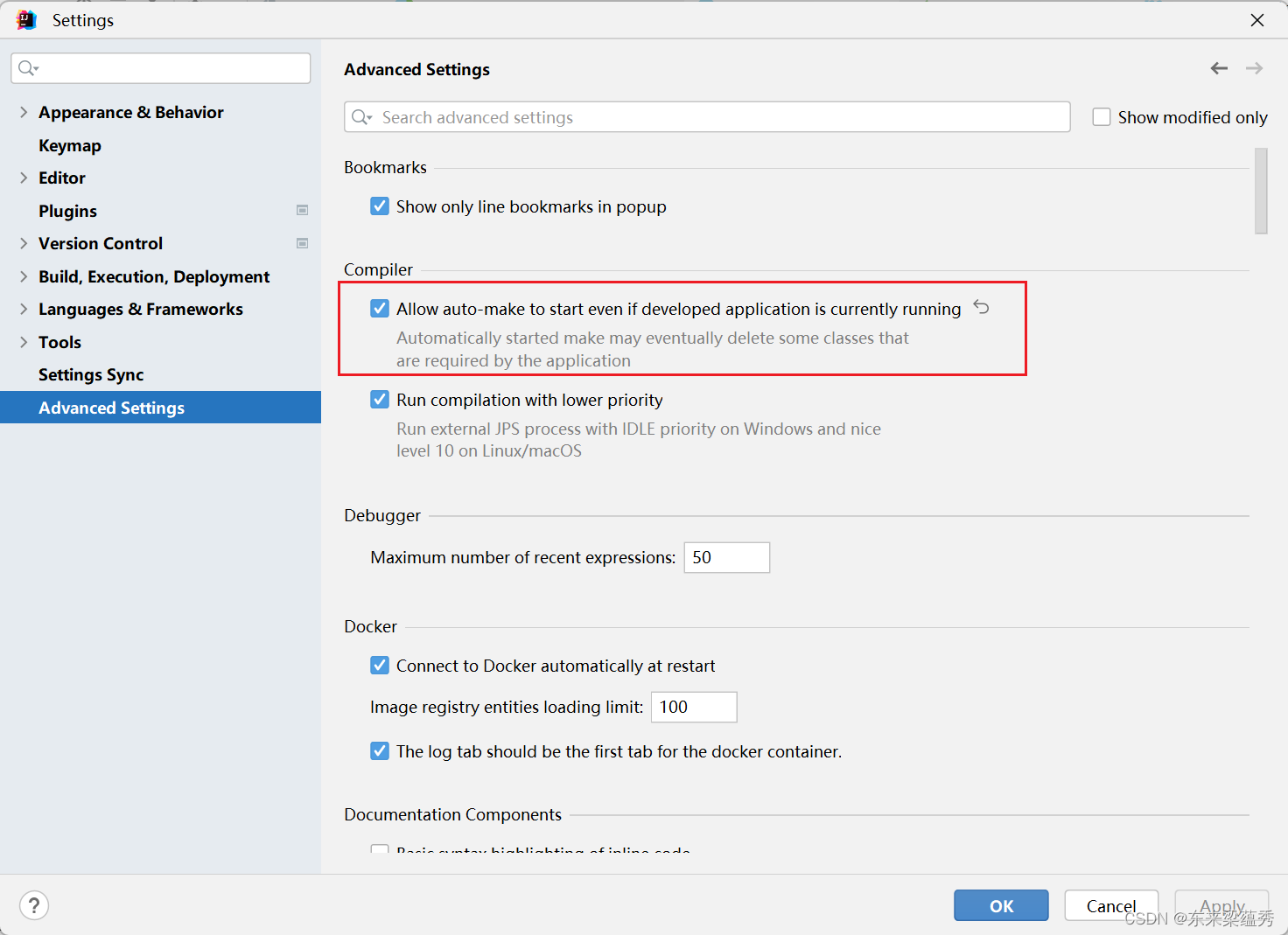Click the search magnifier in sidebar search box
This screenshot has width=1288, height=935.
28,68
